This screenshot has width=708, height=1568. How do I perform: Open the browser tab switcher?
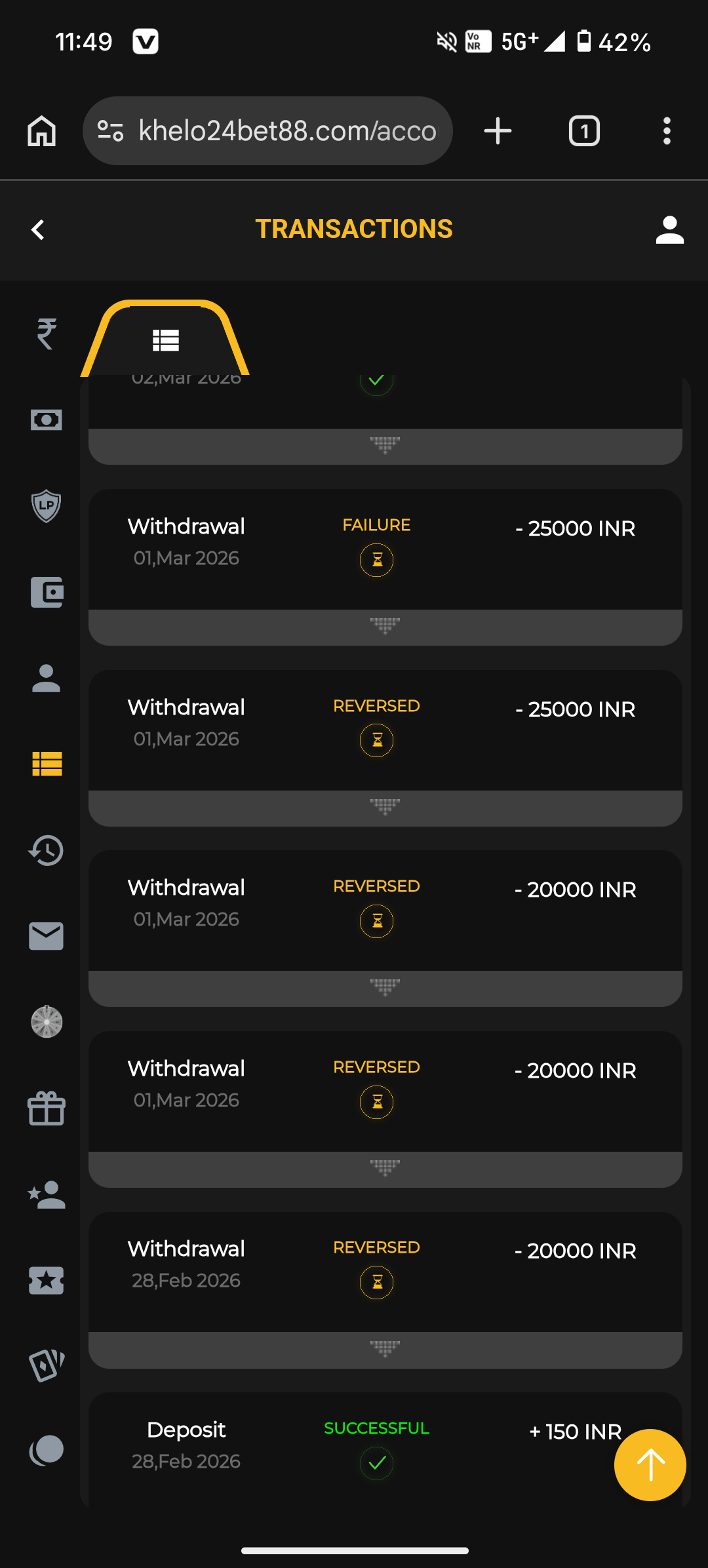point(583,131)
